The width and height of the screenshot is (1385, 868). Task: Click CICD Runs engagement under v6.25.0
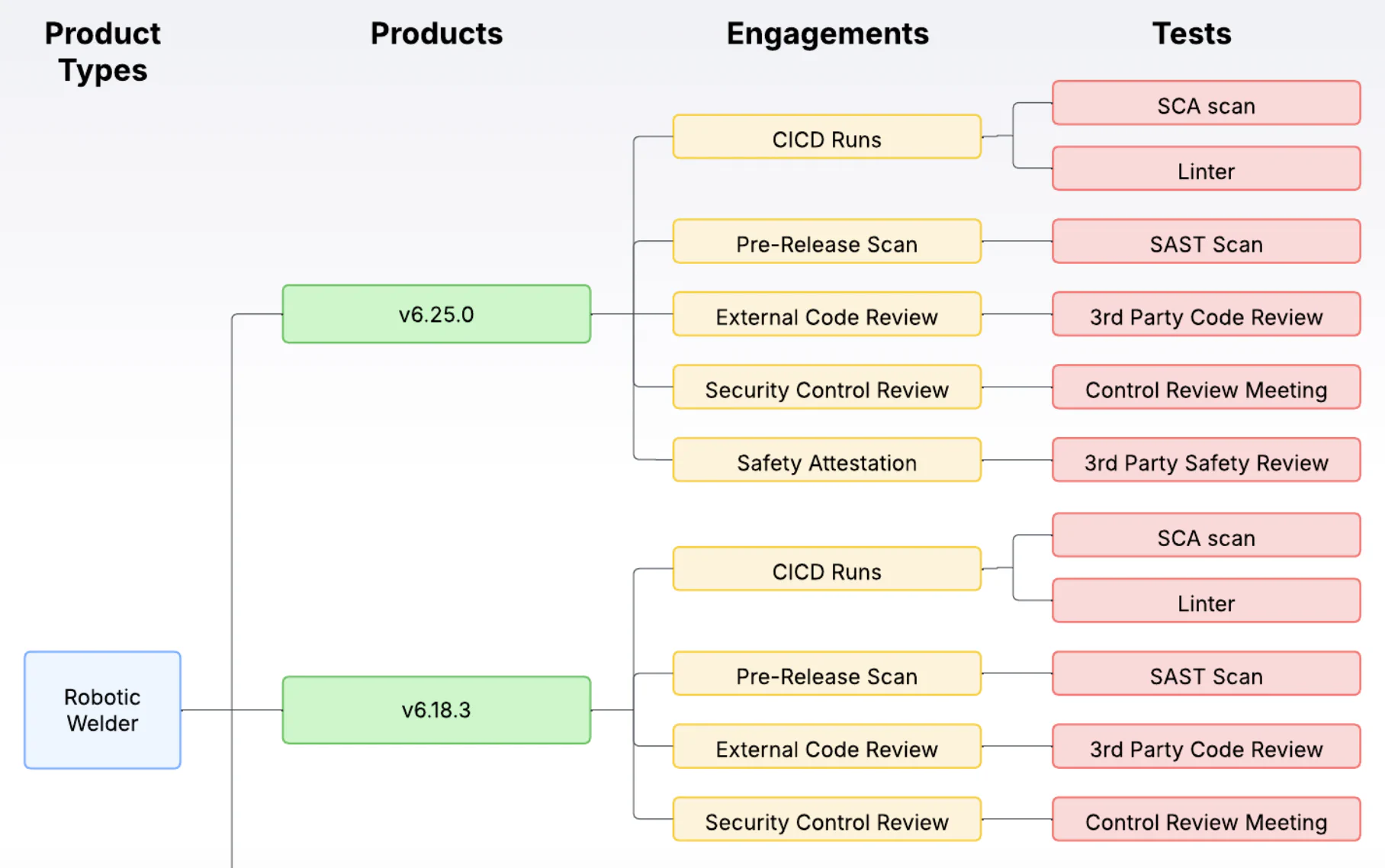(x=827, y=139)
